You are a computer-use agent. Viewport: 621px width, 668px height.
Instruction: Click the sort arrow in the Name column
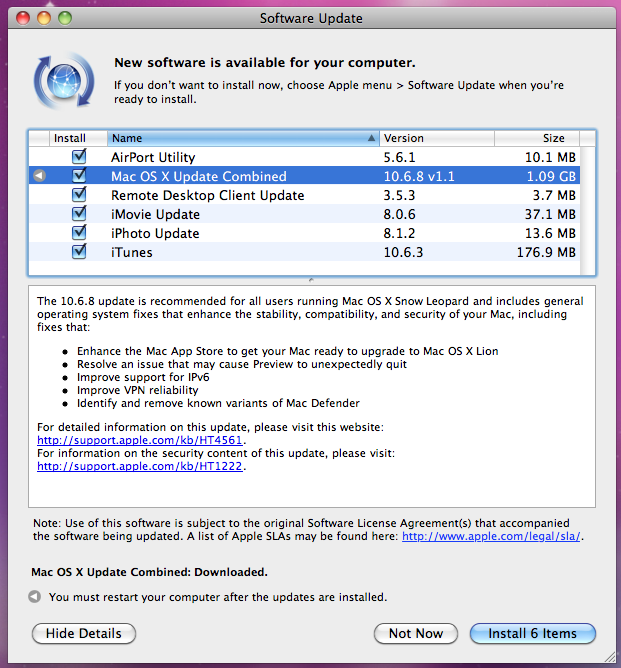371,138
